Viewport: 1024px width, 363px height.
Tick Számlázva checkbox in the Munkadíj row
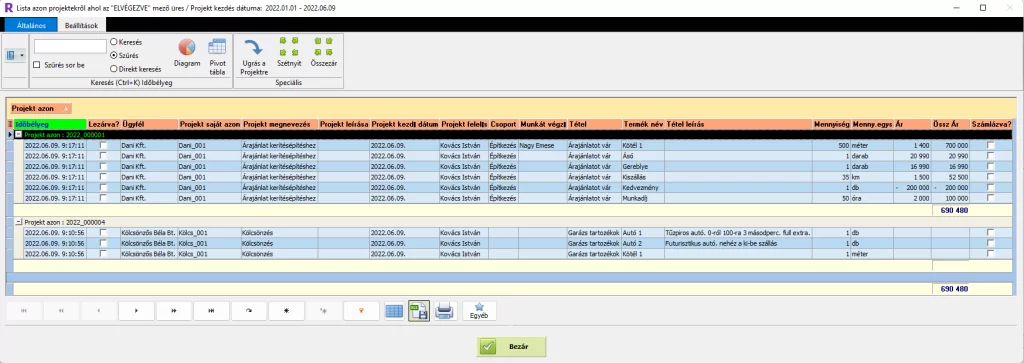point(991,198)
